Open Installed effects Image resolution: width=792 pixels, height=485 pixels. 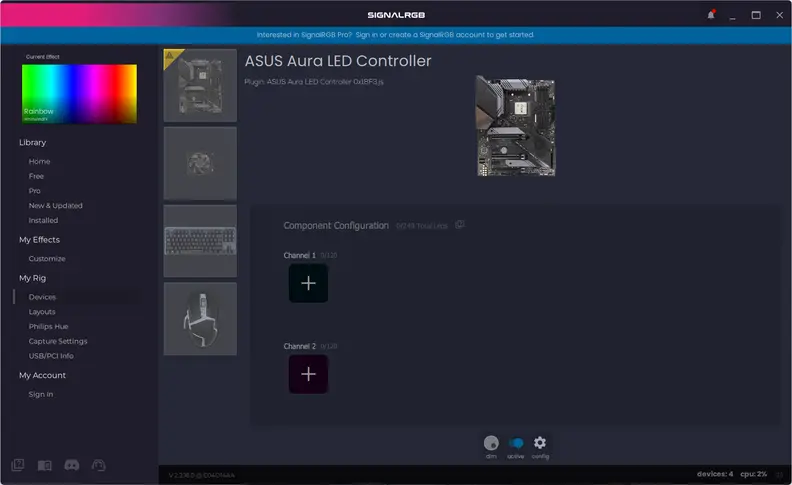pos(43,220)
